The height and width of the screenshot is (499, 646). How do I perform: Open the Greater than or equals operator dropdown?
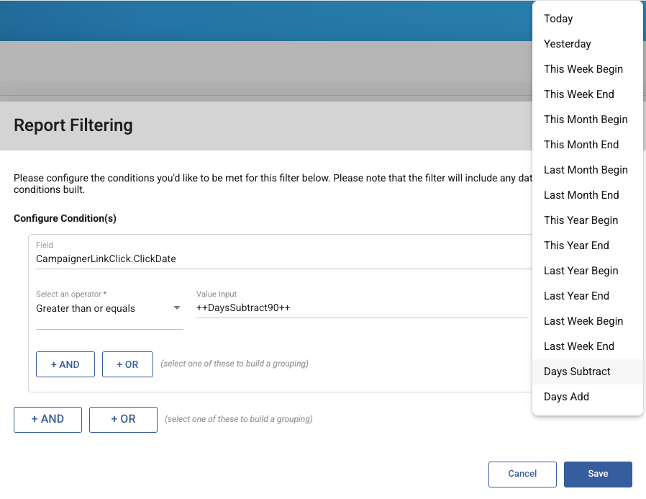pos(109,309)
